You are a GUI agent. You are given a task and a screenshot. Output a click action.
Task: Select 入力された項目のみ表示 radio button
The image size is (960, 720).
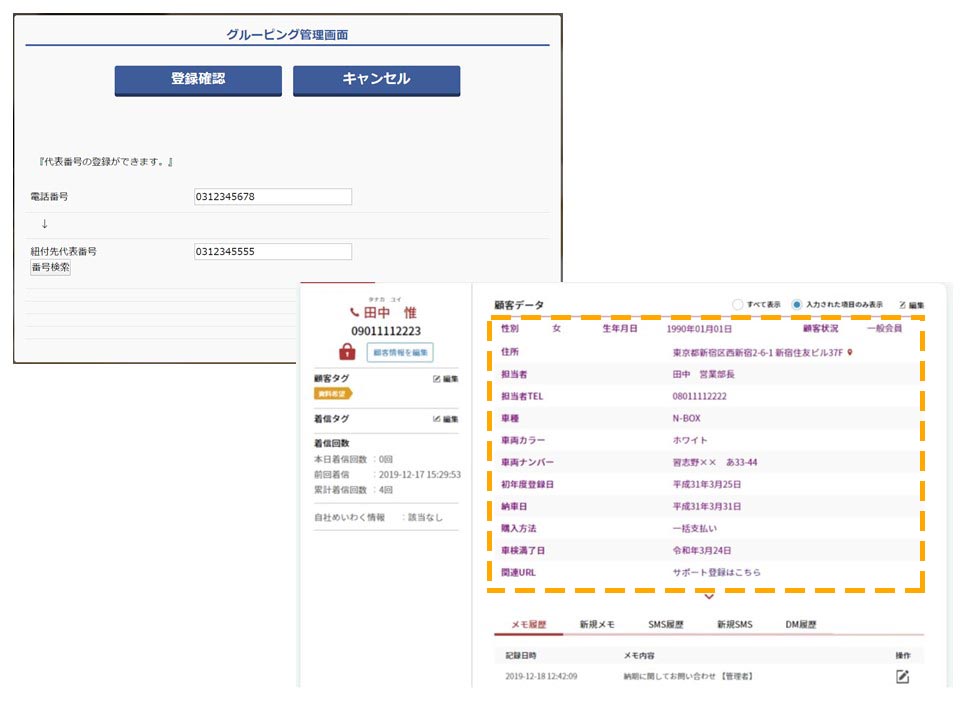(x=797, y=304)
